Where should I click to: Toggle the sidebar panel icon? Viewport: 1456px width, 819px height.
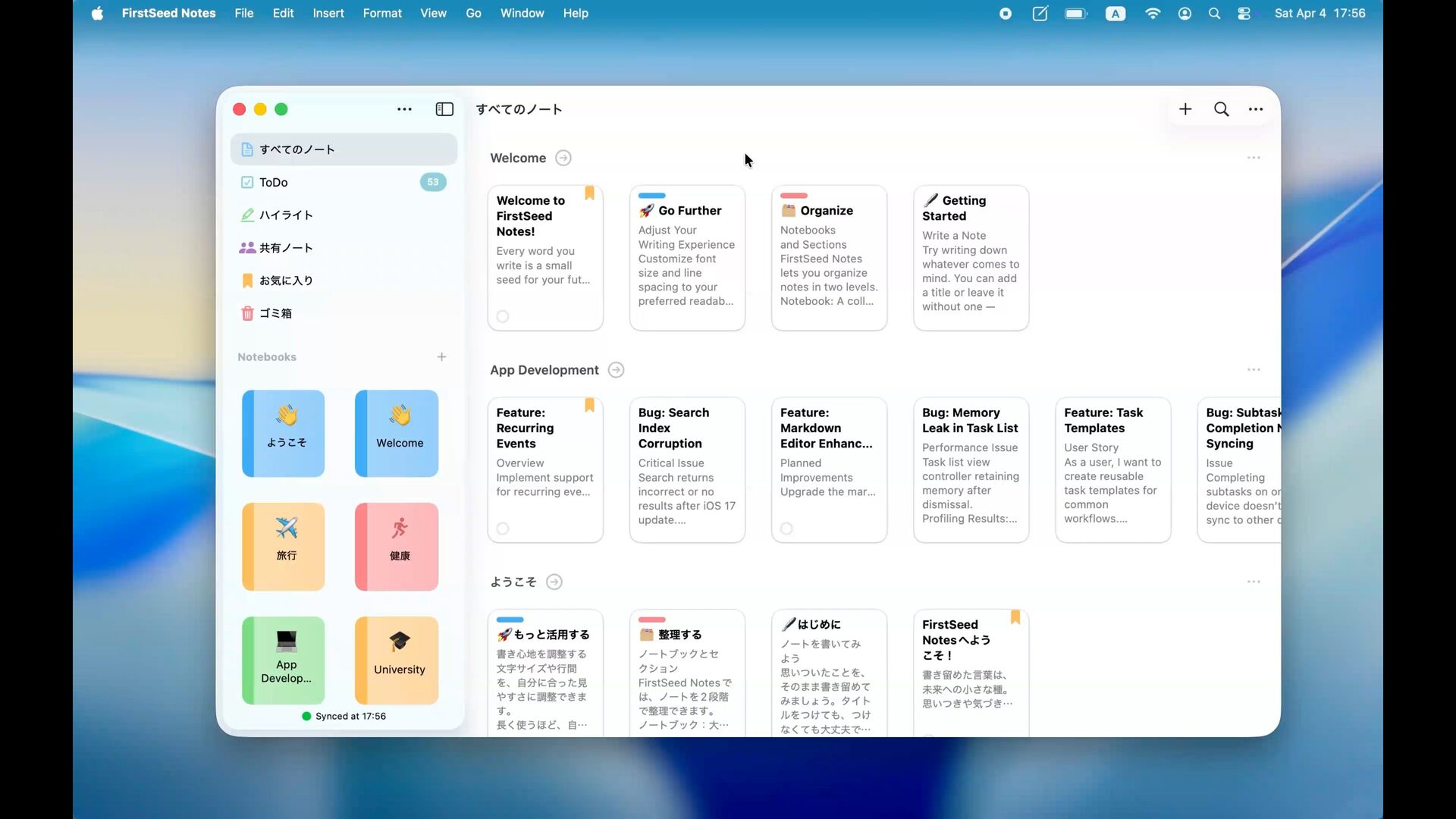coord(444,109)
